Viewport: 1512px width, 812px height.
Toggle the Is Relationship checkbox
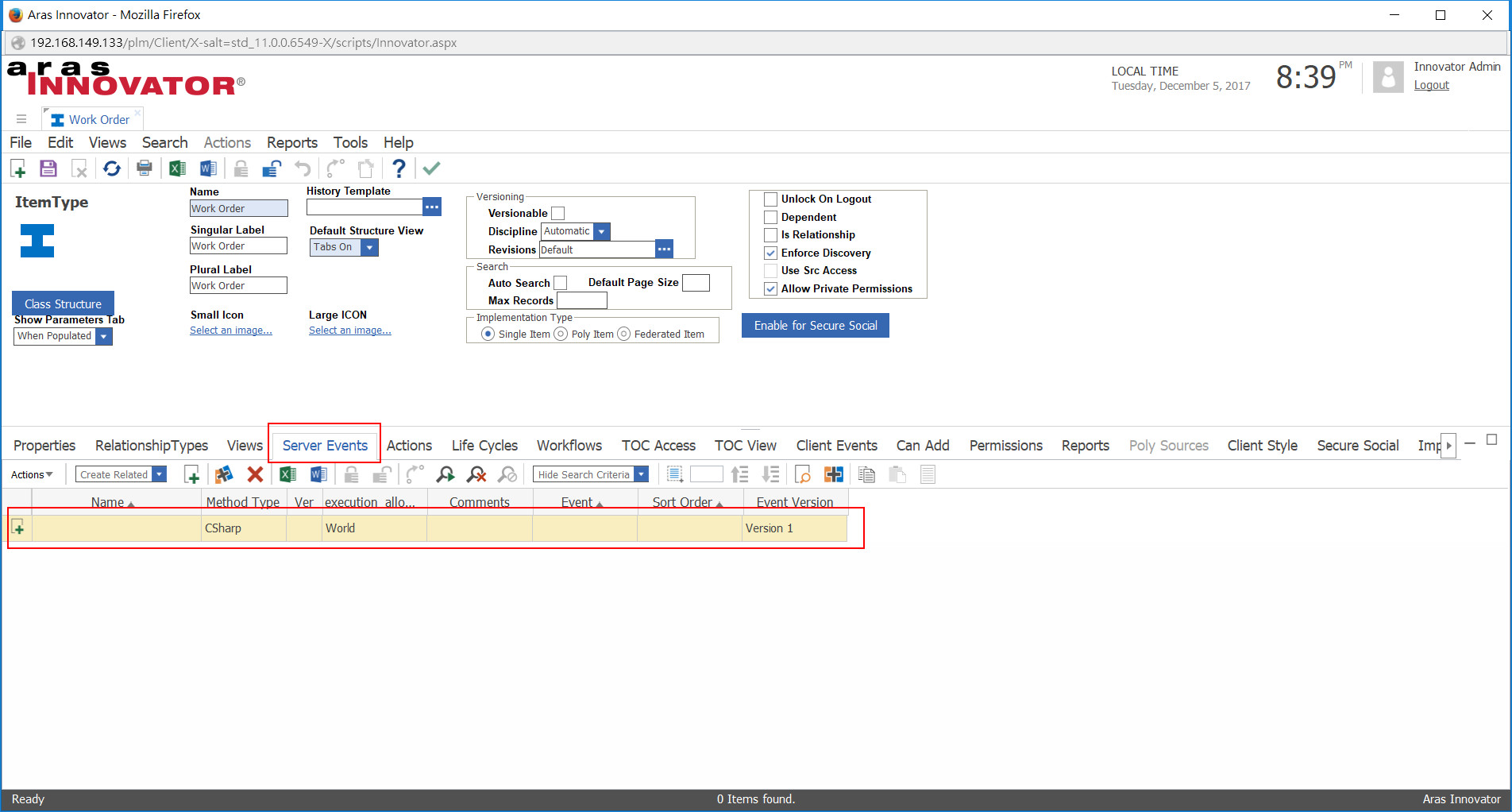(x=770, y=235)
